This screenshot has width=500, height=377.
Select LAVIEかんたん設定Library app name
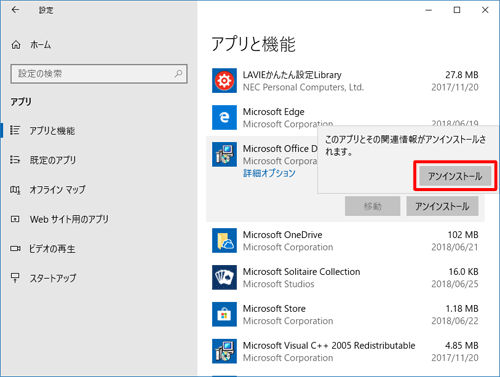tap(292, 75)
